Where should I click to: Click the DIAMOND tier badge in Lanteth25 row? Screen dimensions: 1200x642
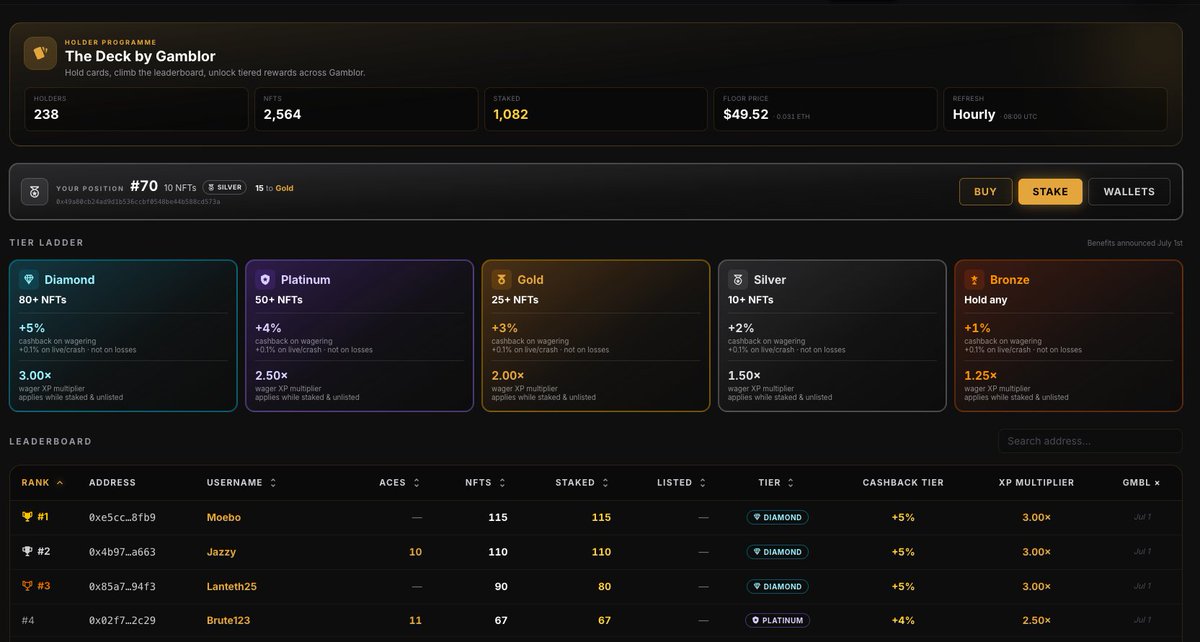pos(777,586)
